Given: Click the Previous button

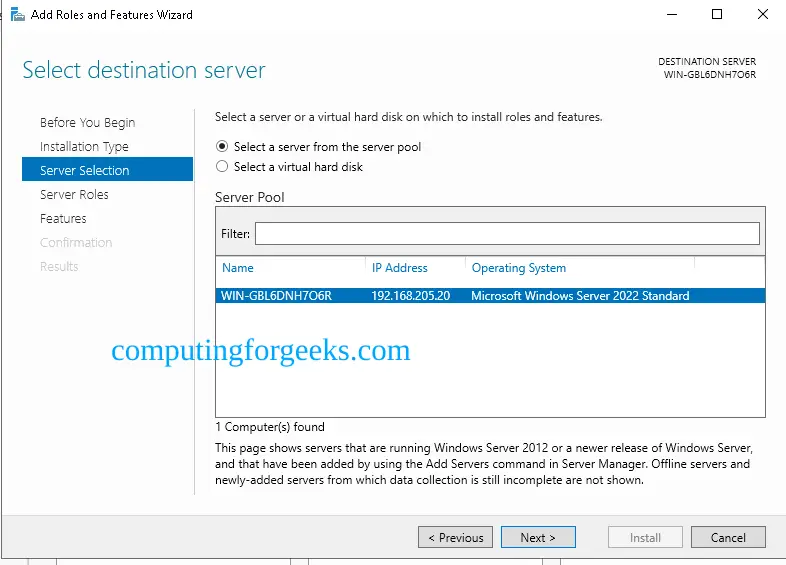Looking at the screenshot, I should [x=455, y=537].
